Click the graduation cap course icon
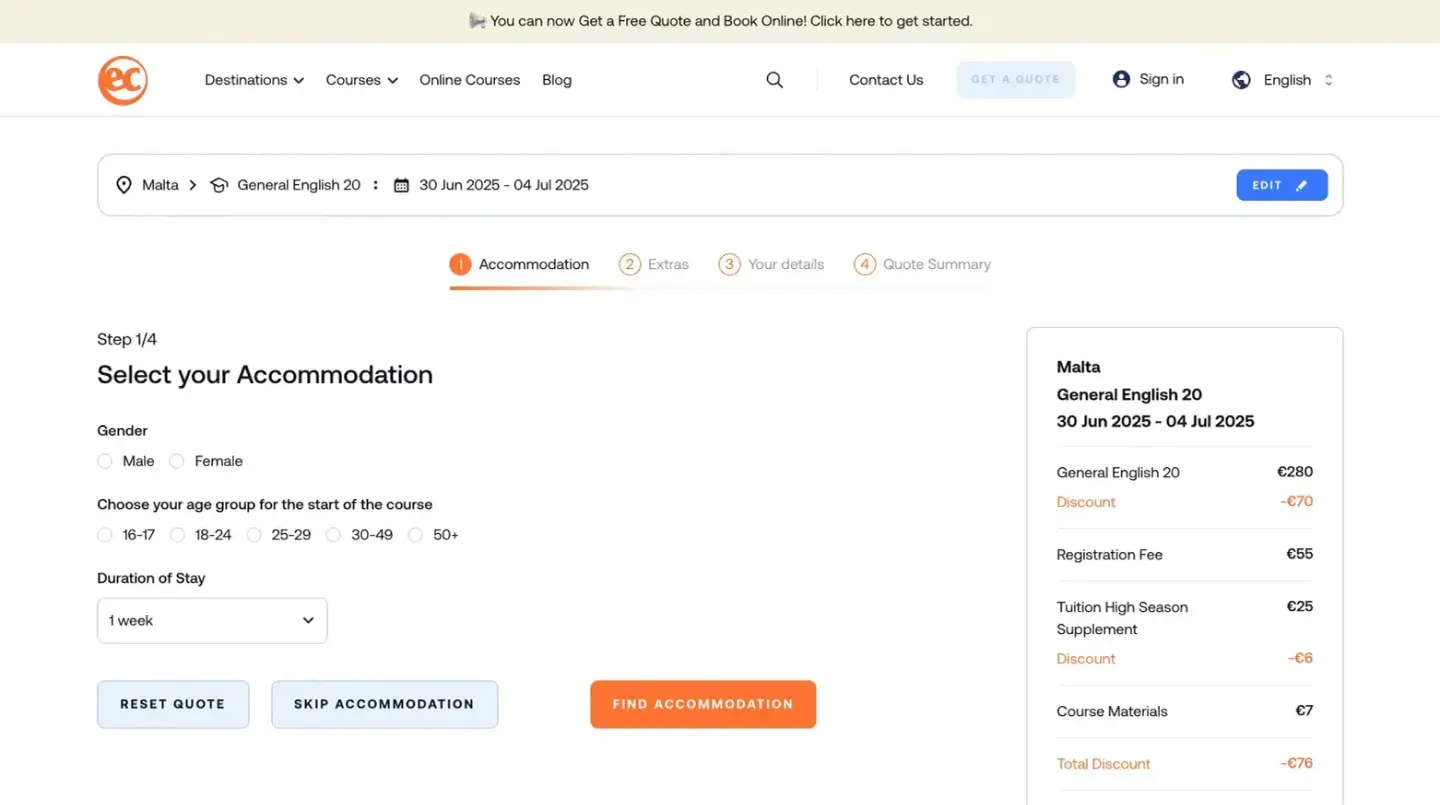The image size is (1440, 805). click(219, 185)
